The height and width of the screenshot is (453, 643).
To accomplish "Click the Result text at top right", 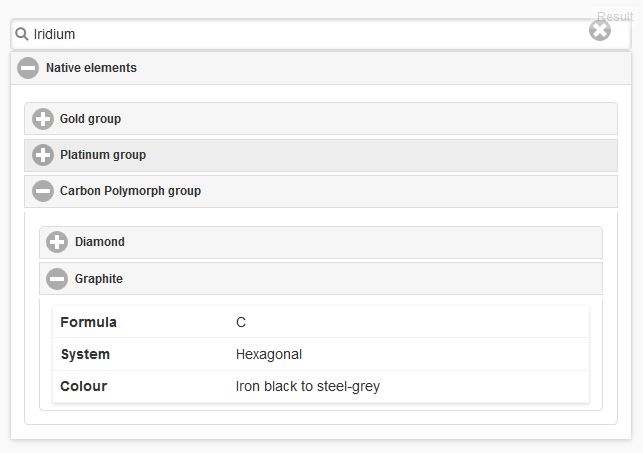I will coord(615,16).
